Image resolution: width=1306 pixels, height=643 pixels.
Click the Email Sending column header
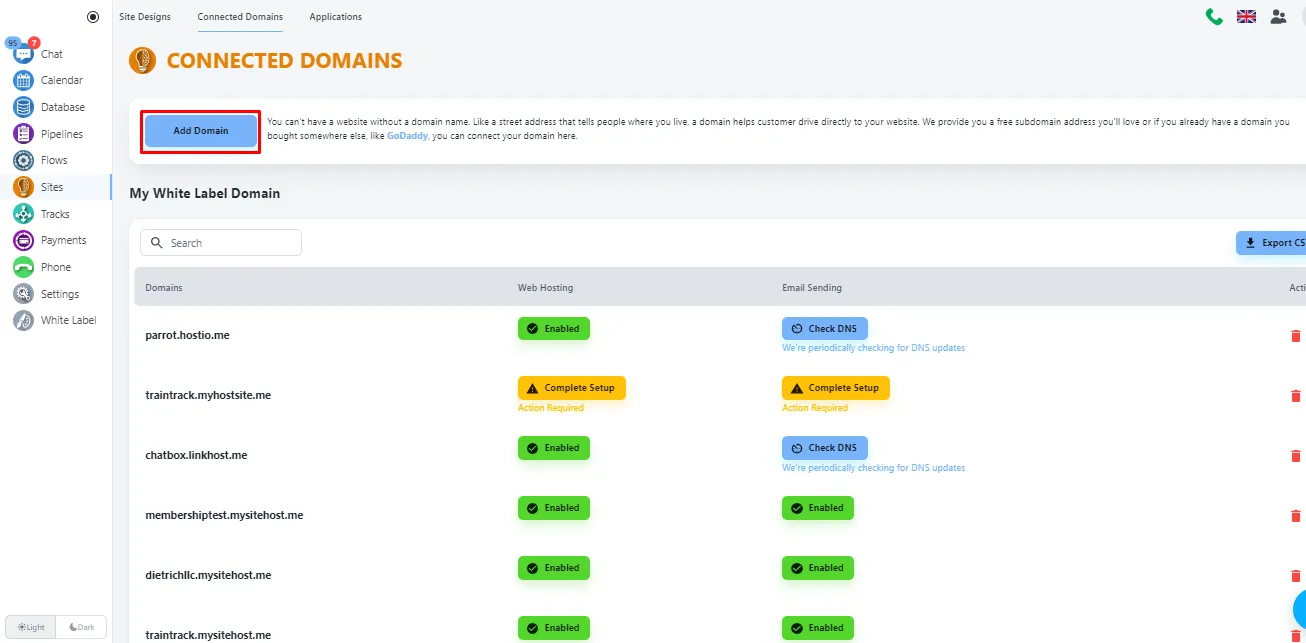[812, 288]
